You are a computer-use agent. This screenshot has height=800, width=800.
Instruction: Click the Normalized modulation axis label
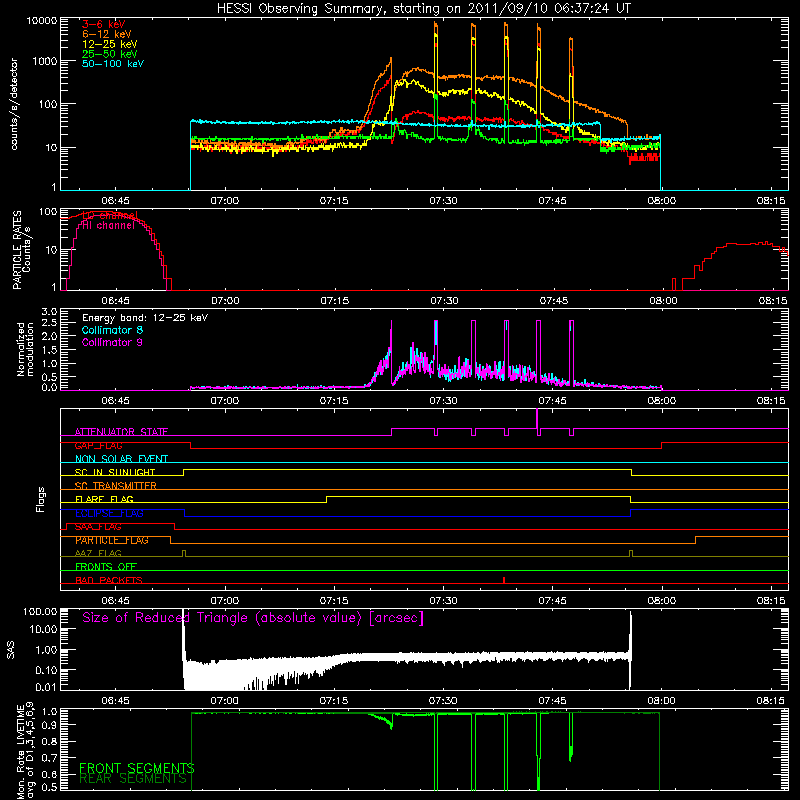coord(25,349)
